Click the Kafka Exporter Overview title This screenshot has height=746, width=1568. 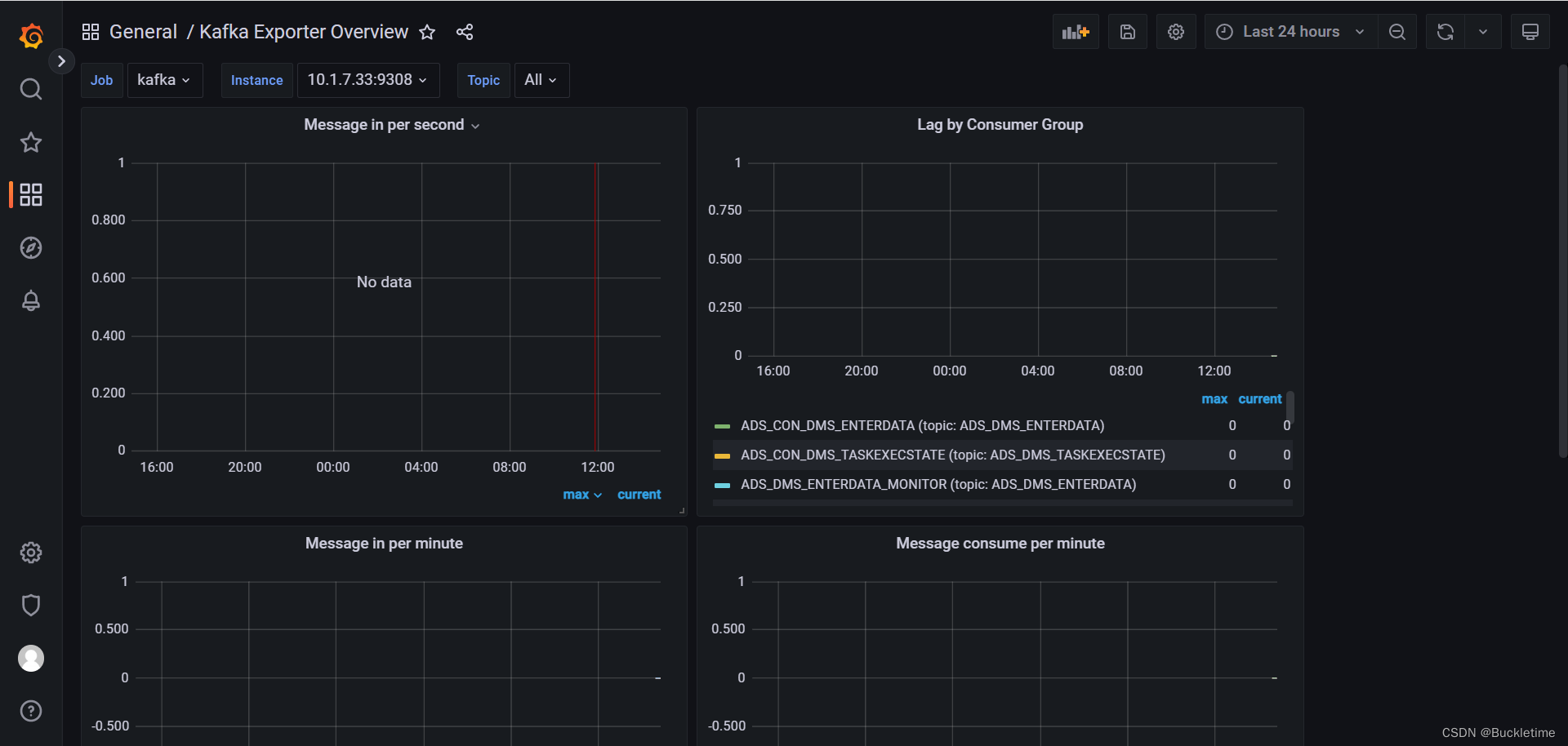pos(304,32)
